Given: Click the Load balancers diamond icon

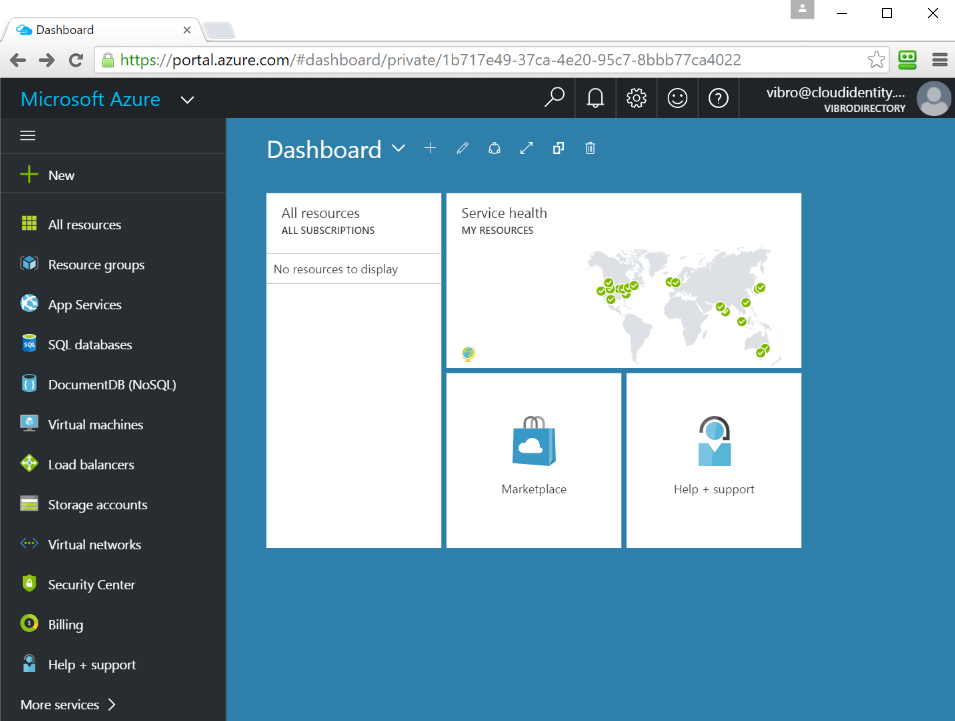Looking at the screenshot, I should point(29,463).
